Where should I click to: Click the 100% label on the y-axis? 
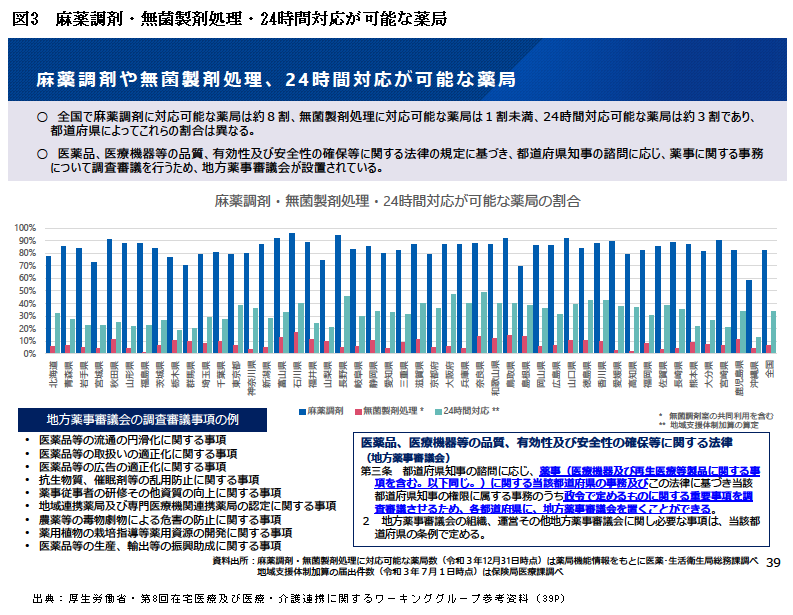tap(25, 228)
